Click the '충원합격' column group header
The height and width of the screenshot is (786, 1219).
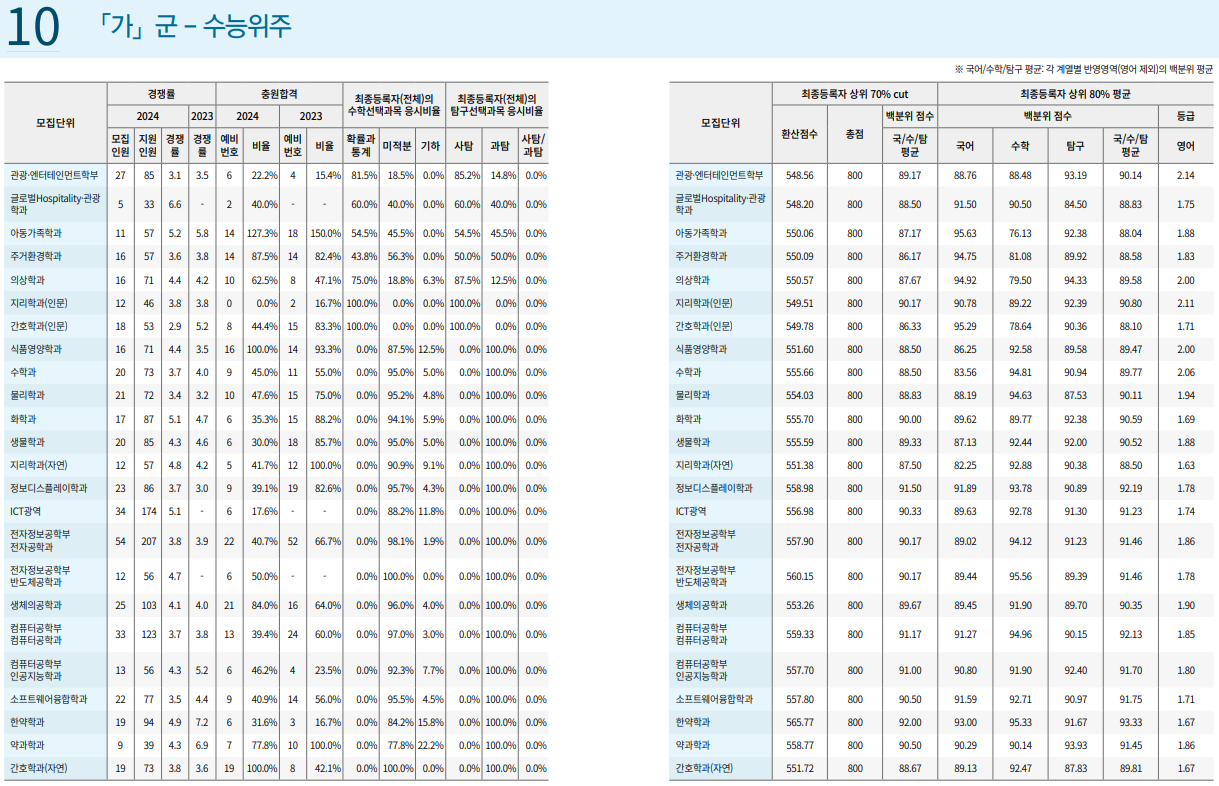279,93
